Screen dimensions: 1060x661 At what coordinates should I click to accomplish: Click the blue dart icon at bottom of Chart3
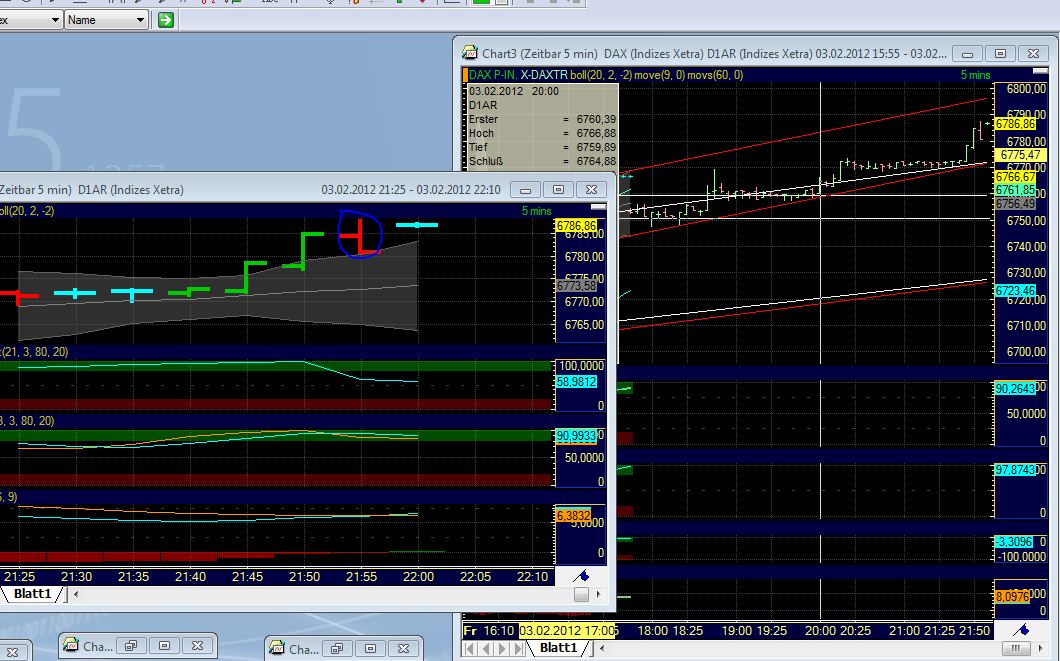coord(1020,629)
